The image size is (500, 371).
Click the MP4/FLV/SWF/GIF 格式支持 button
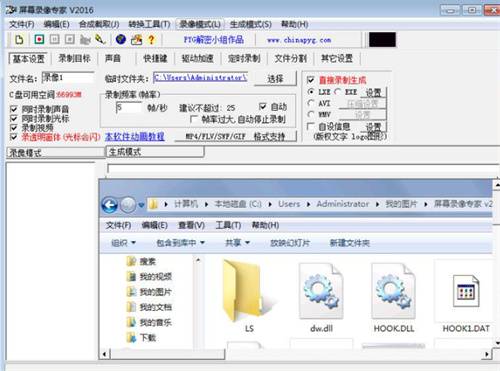pos(235,136)
